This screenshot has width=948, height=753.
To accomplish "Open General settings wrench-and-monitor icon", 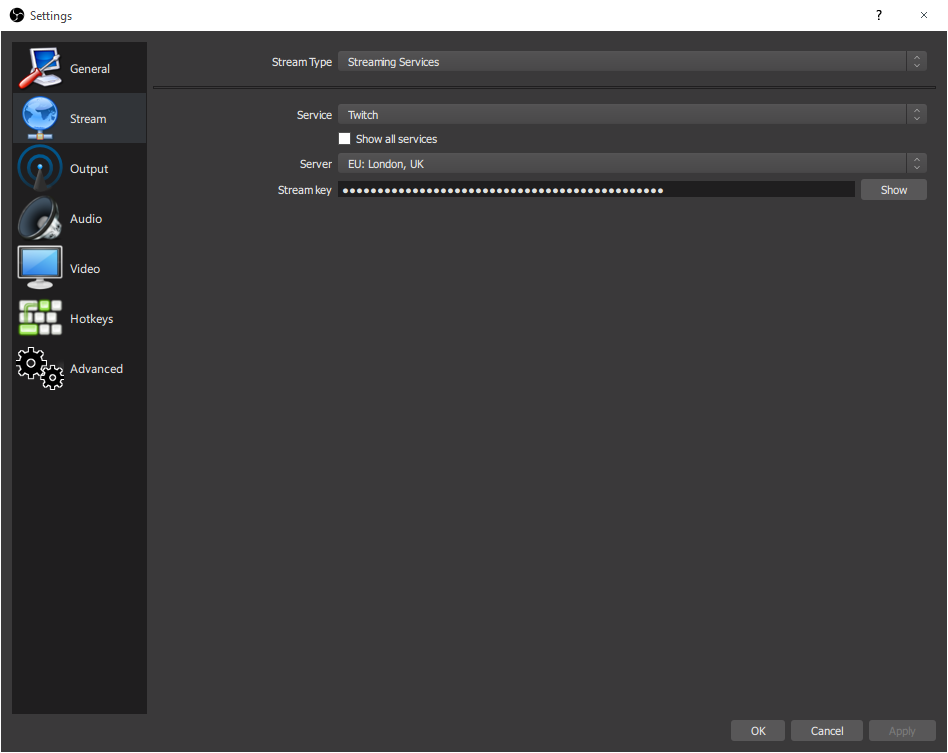I will (40, 68).
